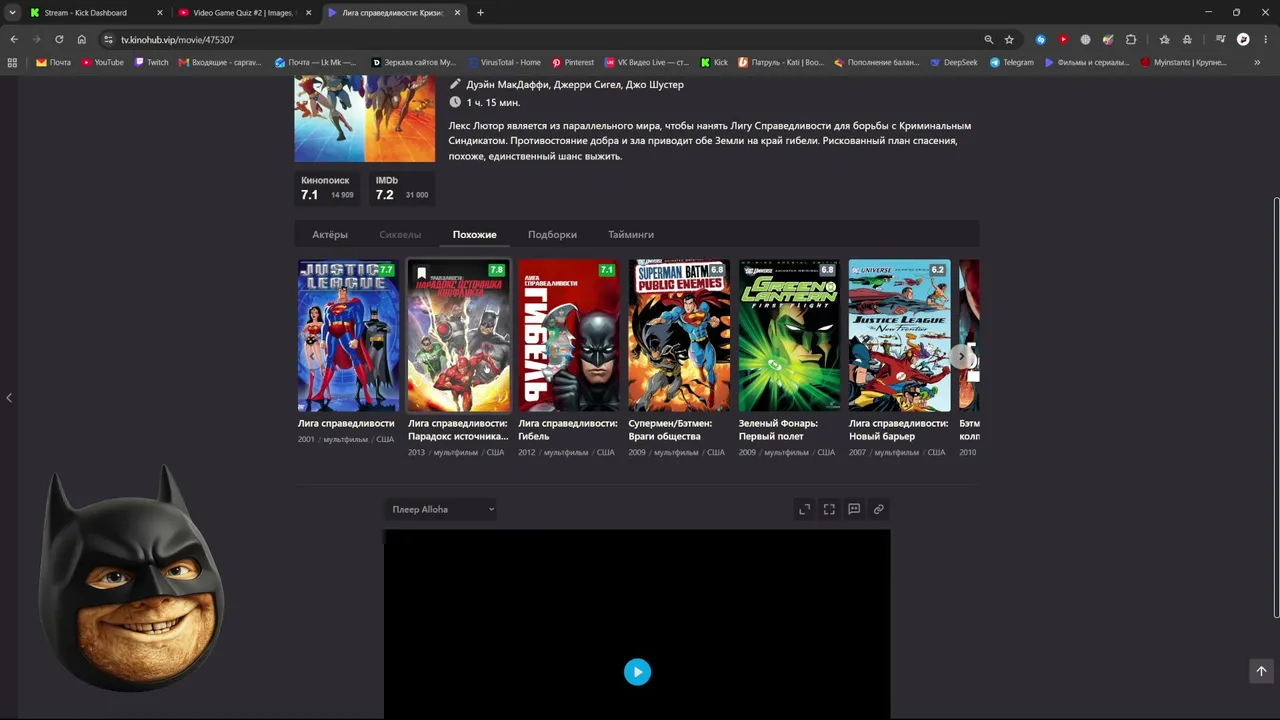1280x720 pixels.
Task: Open comments with the speech bubble icon
Action: tap(854, 509)
